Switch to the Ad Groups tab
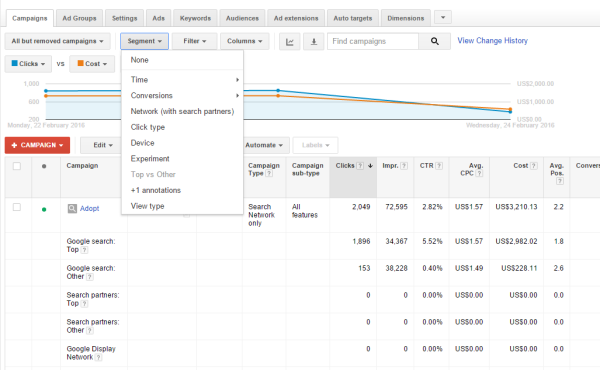The width and height of the screenshot is (600, 370). point(80,18)
